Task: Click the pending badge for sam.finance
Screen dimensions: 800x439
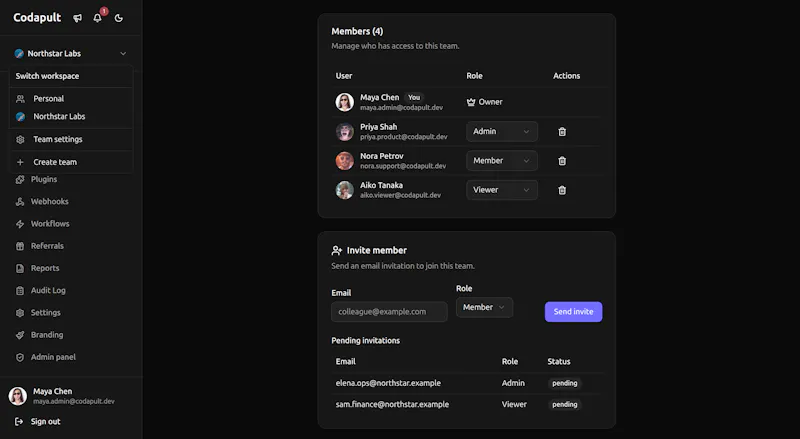Action: [x=564, y=404]
